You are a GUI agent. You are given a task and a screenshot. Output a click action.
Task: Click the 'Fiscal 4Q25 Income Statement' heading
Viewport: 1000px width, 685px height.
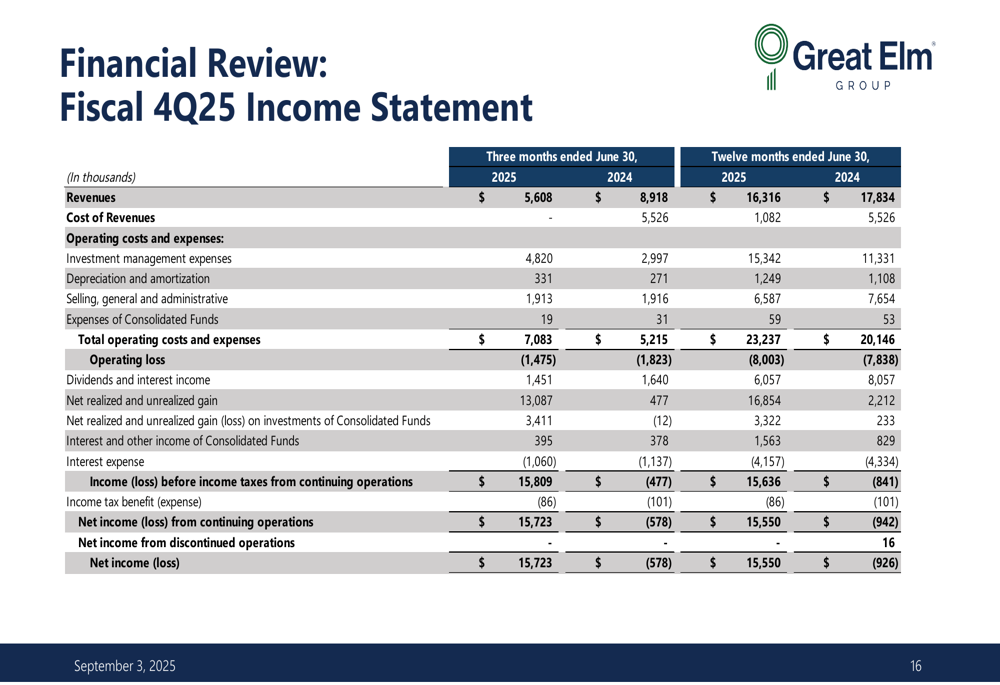[x=296, y=107]
